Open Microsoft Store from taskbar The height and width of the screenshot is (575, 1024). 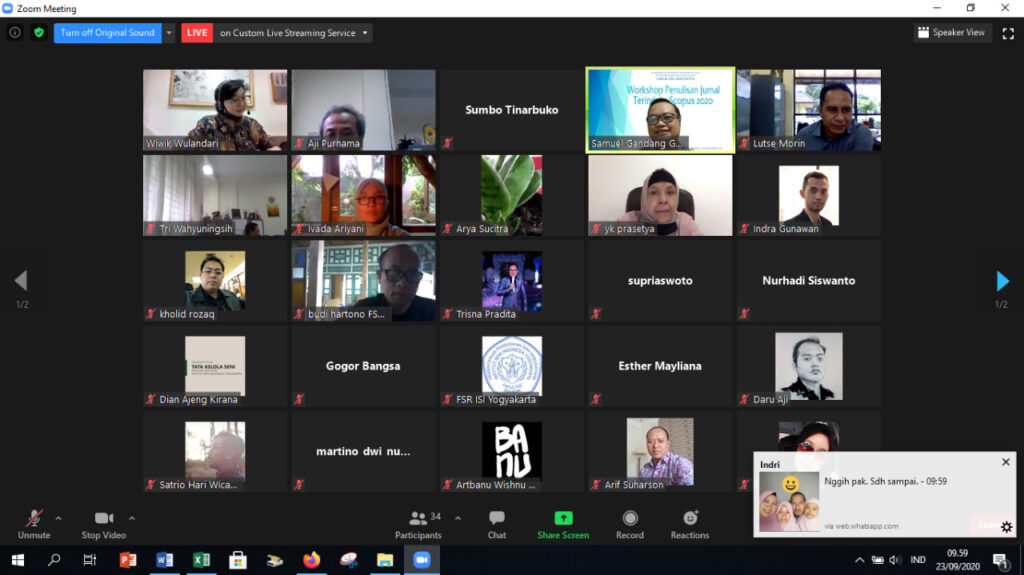point(238,560)
